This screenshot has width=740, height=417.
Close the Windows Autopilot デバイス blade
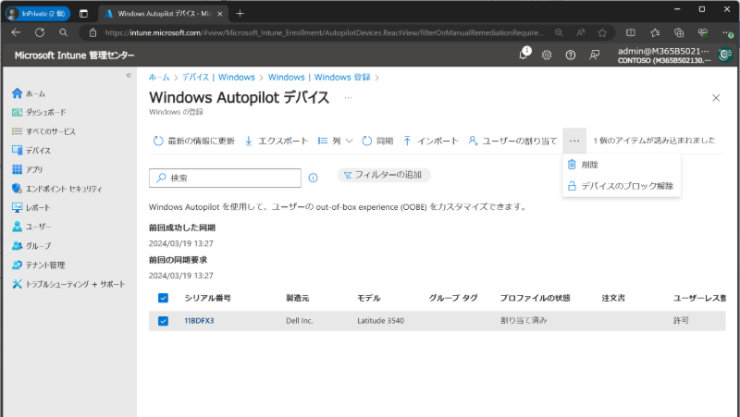[x=716, y=98]
